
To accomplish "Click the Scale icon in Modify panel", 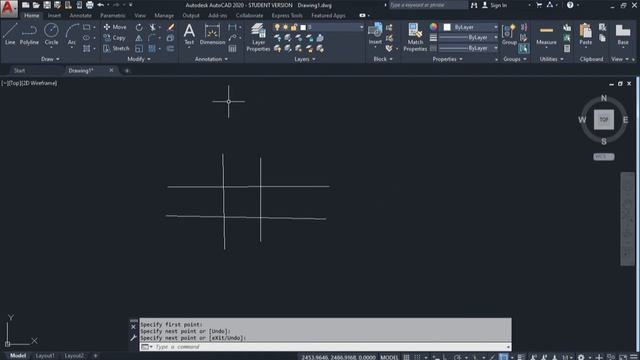I will coord(139,49).
